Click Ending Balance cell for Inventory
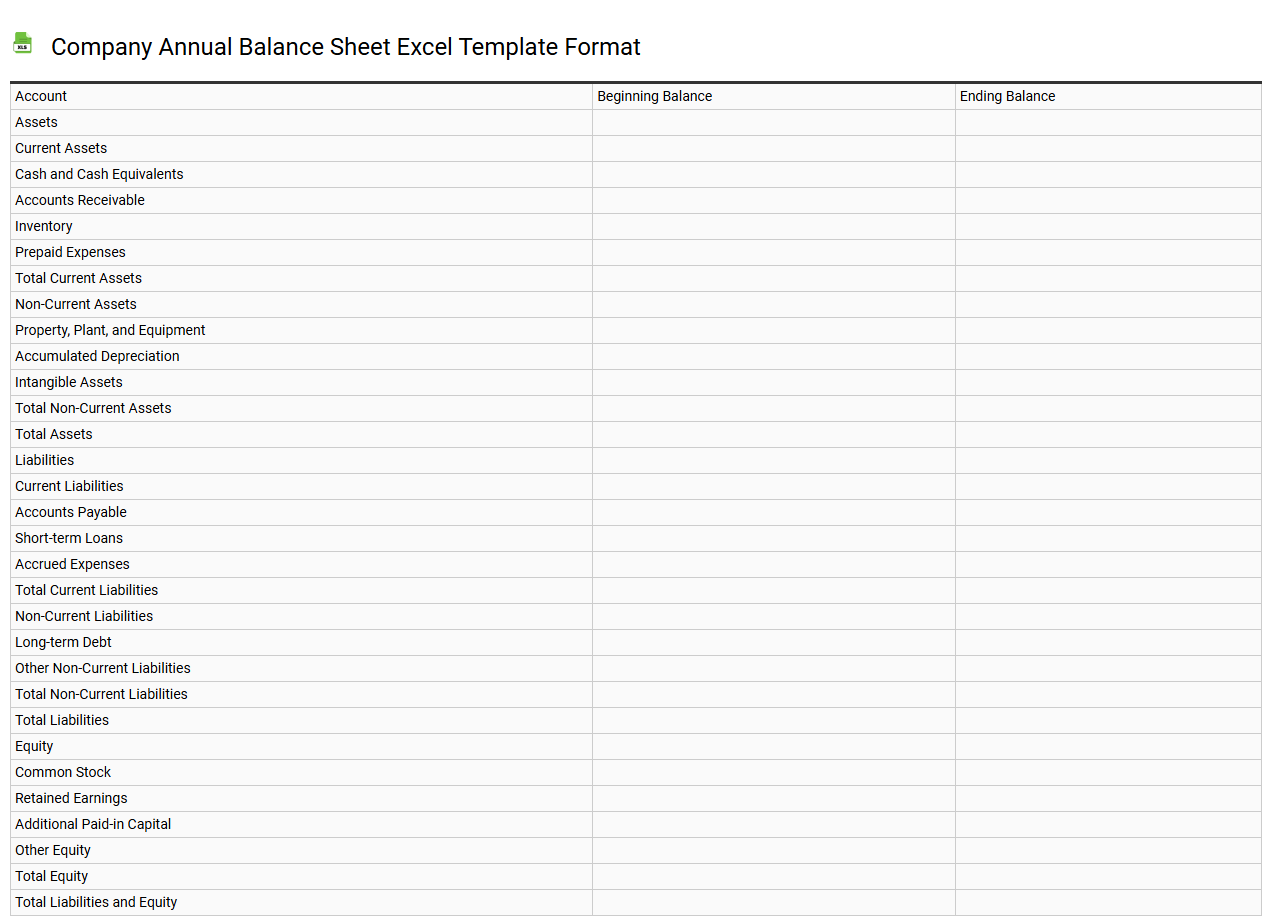The image size is (1262, 916). [x=1108, y=226]
